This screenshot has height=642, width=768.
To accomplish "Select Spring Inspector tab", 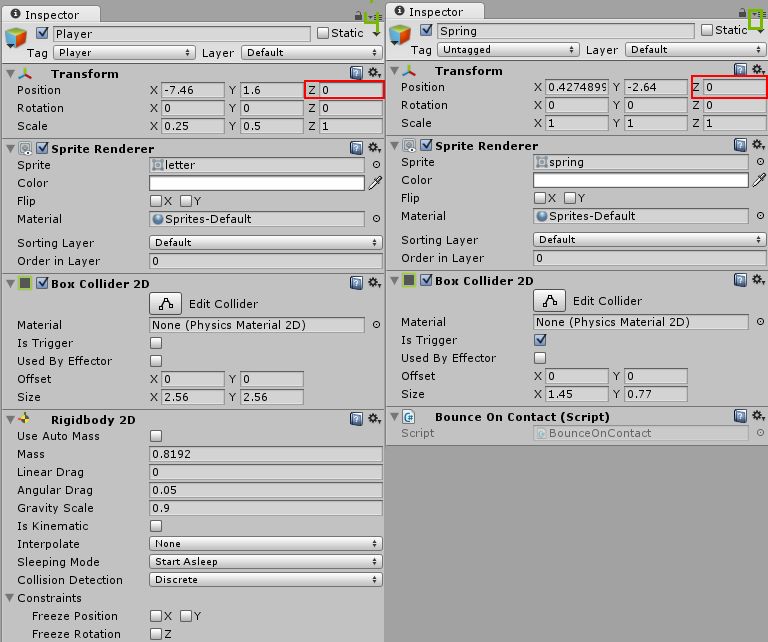I will [x=435, y=12].
